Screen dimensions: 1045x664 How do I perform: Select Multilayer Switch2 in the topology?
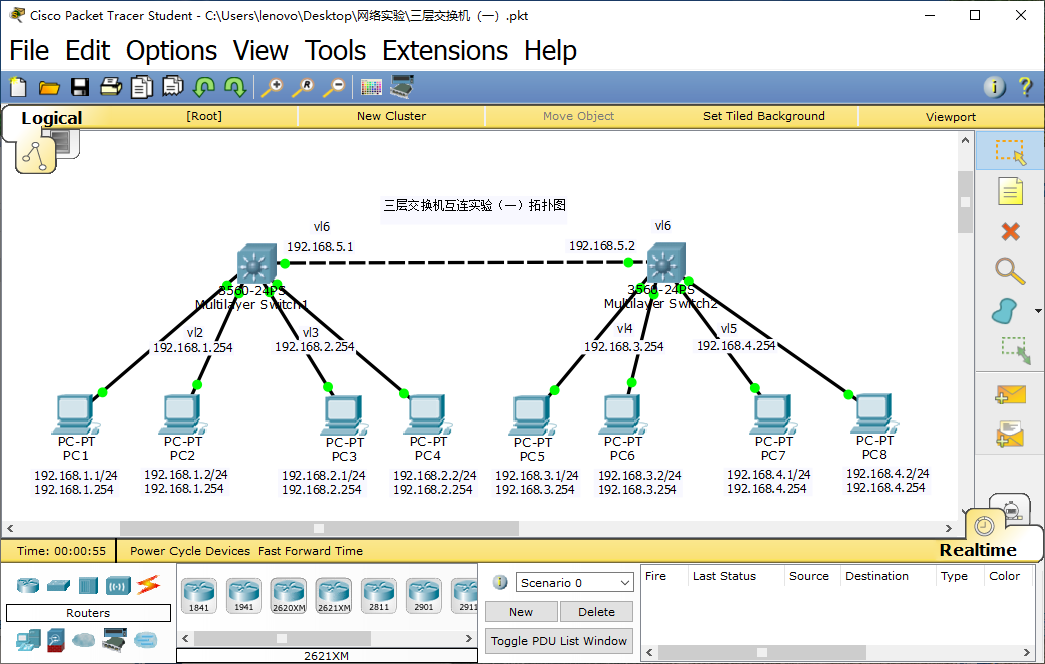(x=666, y=263)
